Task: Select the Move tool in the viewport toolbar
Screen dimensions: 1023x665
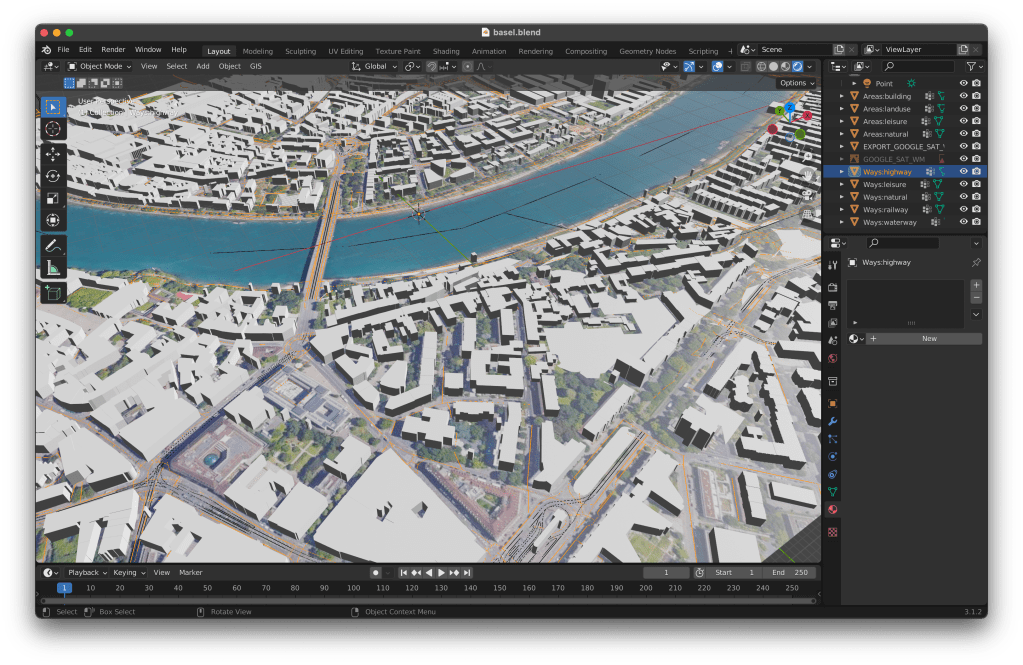Action: click(53, 155)
